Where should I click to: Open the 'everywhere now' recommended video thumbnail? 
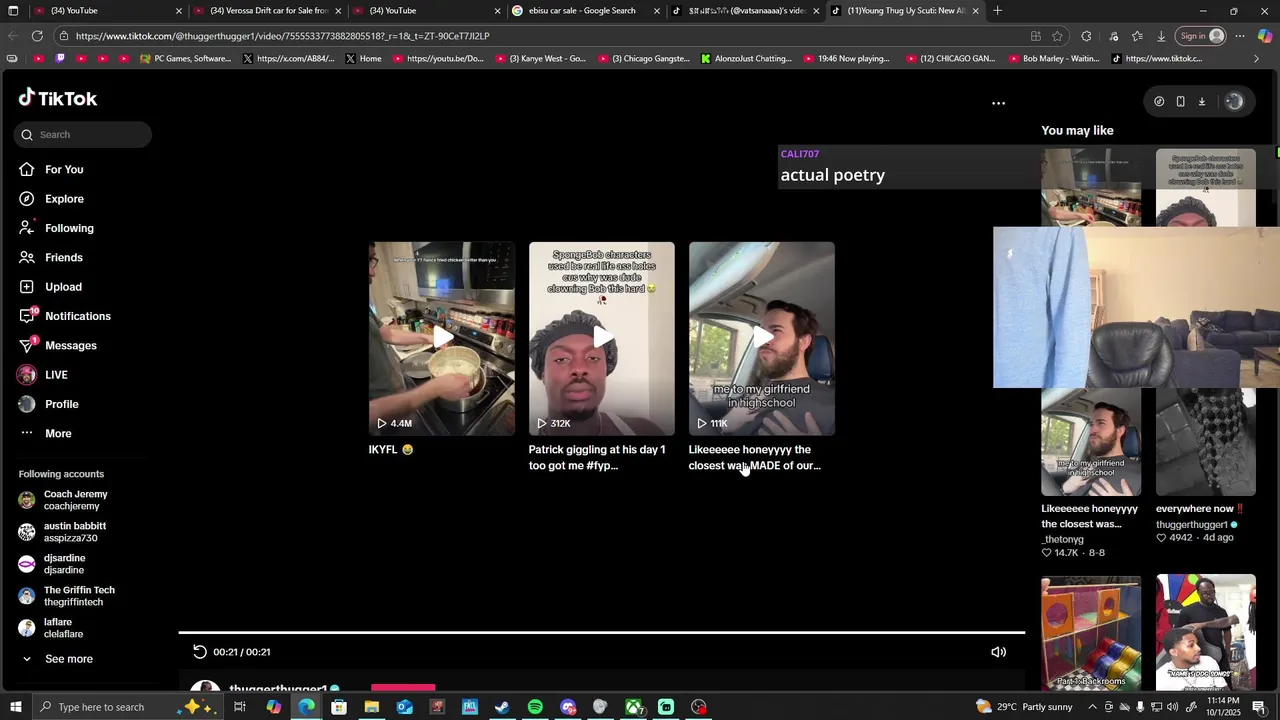1206,442
